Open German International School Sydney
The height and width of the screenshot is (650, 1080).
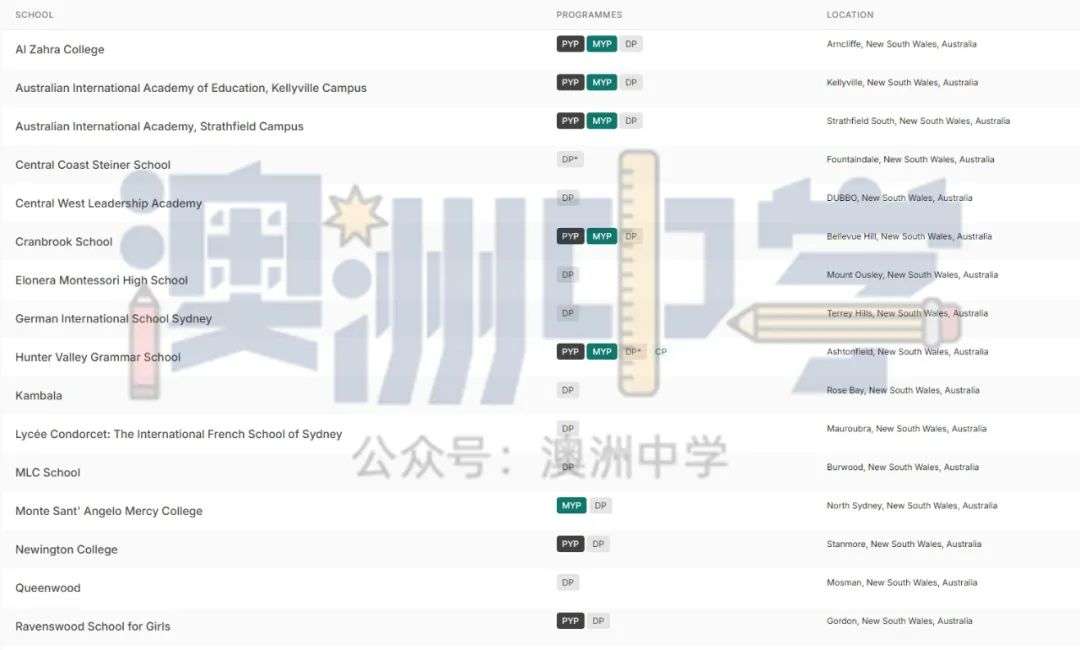pos(113,319)
